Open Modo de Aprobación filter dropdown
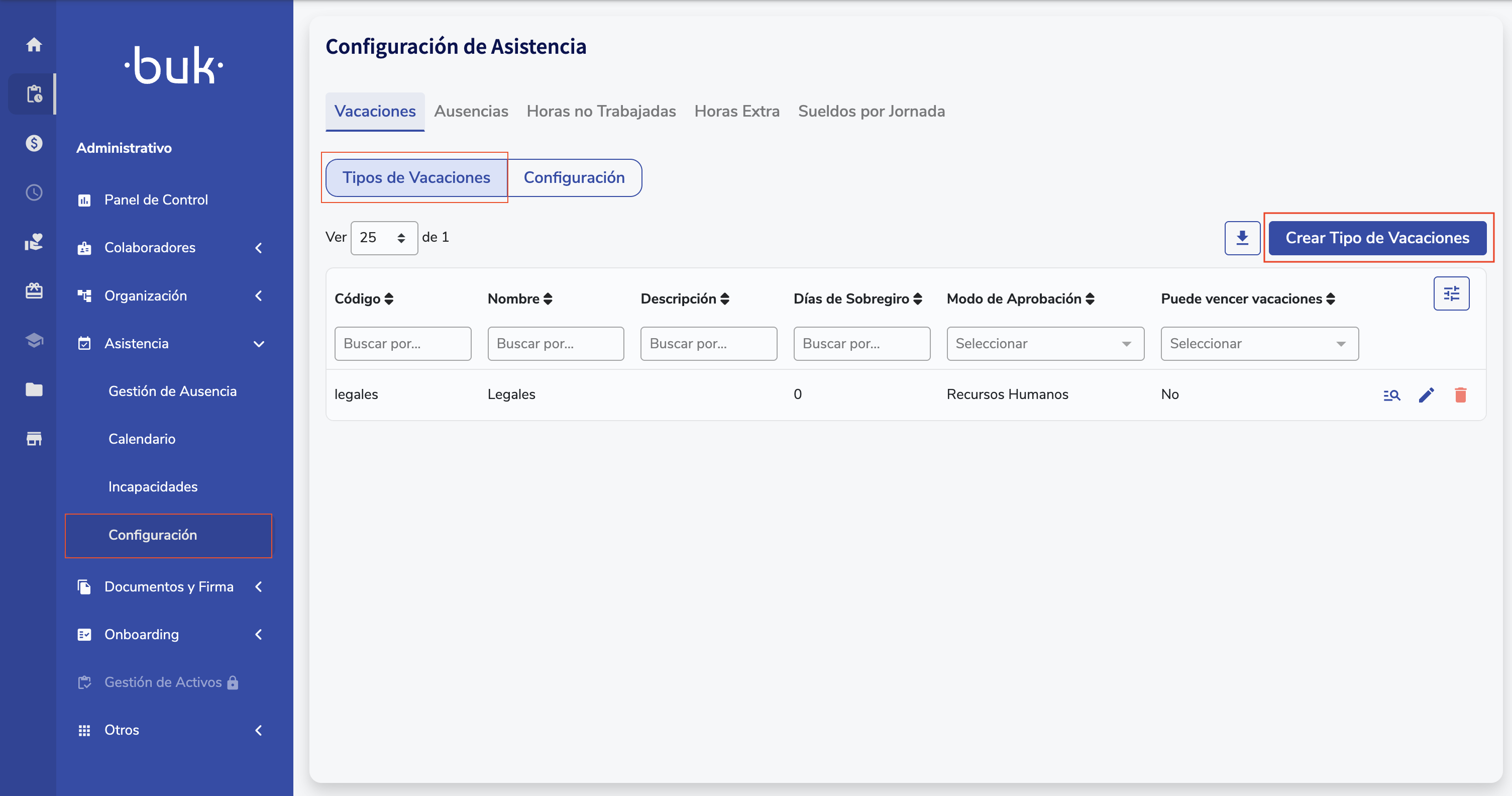This screenshot has width=1512, height=796. [1045, 344]
